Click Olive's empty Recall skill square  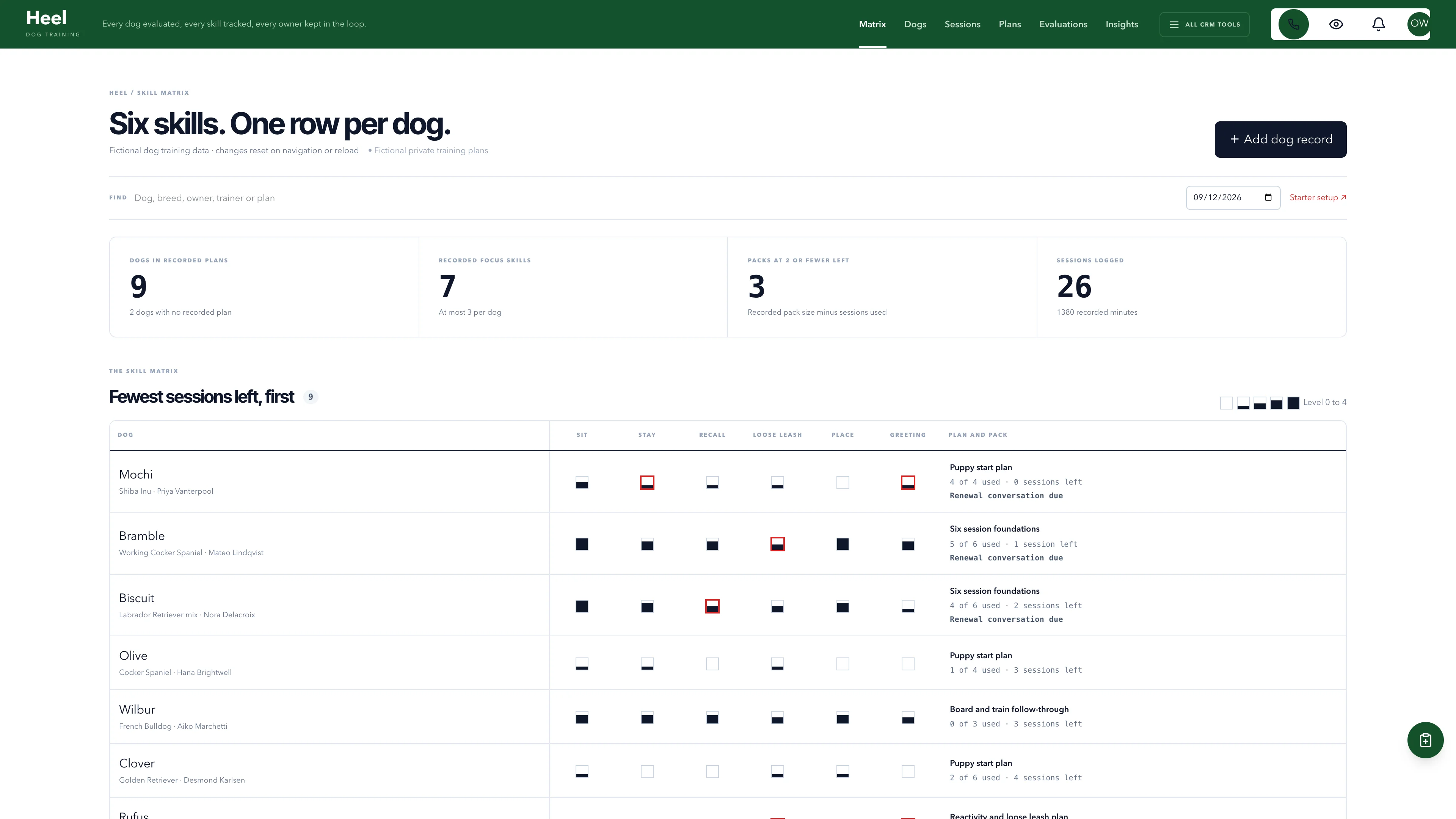[712, 664]
